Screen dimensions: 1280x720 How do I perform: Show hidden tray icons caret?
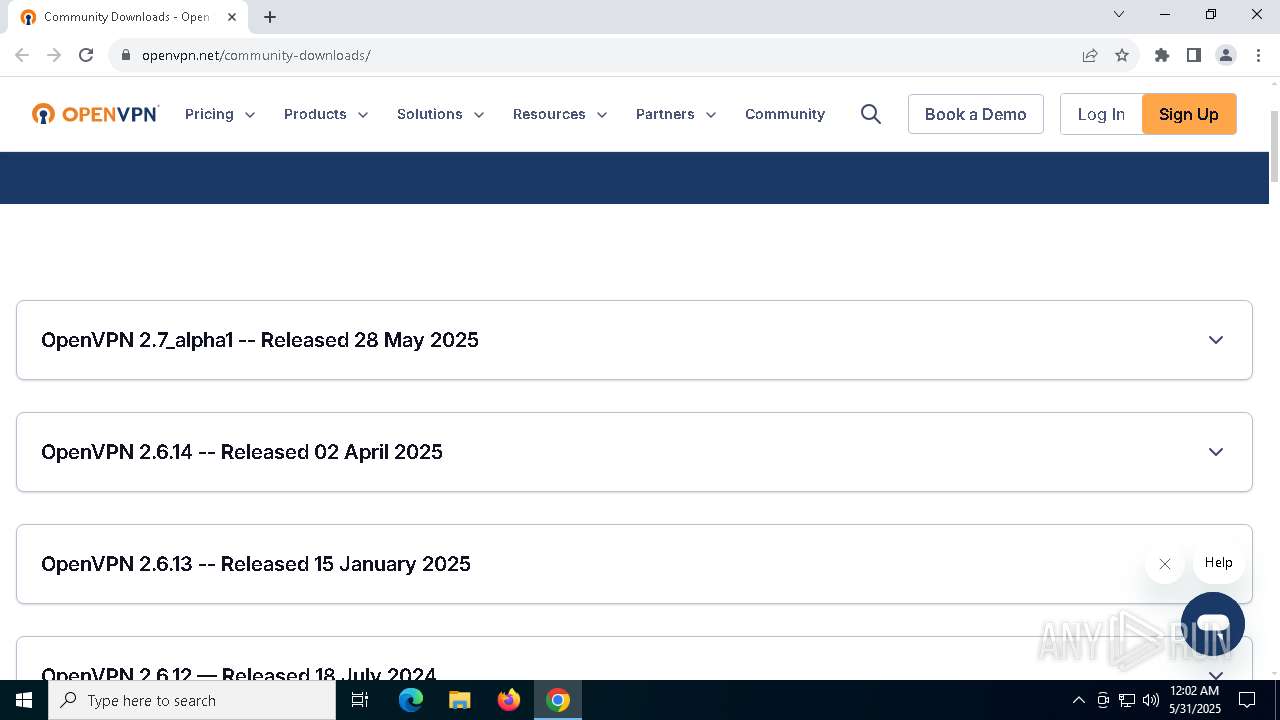(x=1079, y=700)
